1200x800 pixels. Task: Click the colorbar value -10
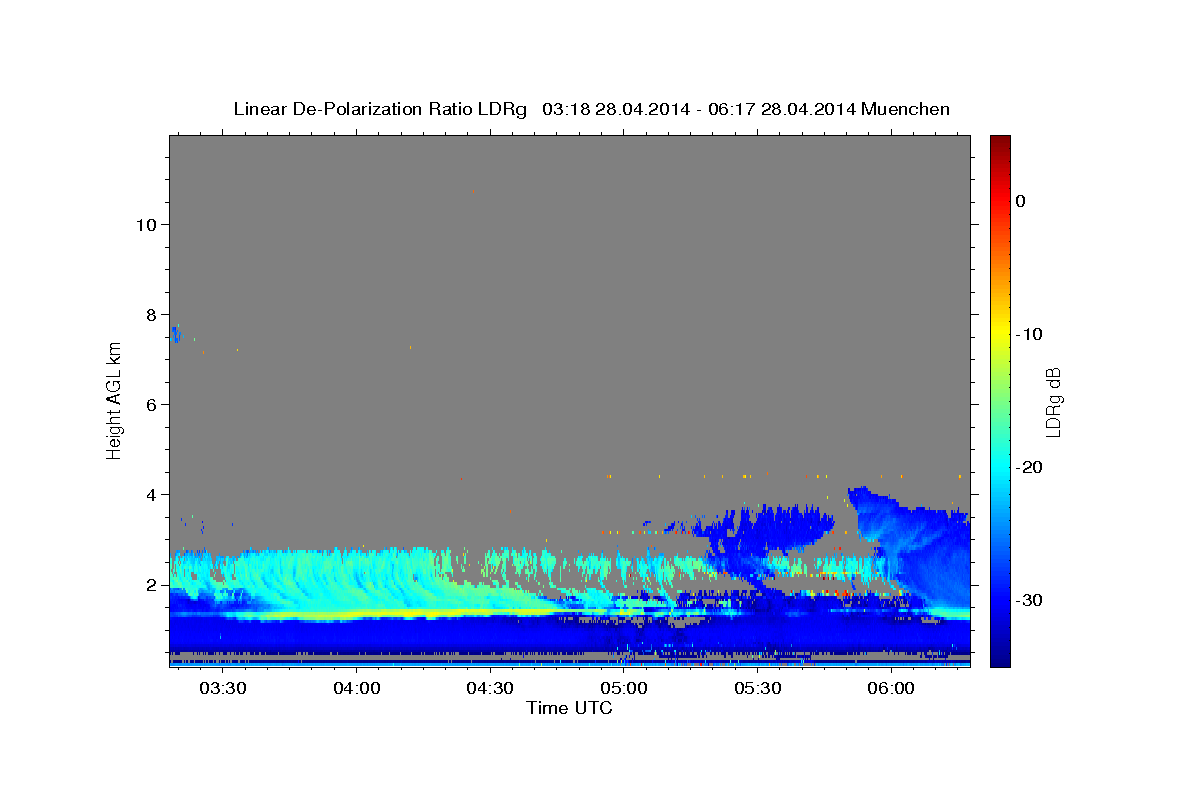pos(1030,334)
